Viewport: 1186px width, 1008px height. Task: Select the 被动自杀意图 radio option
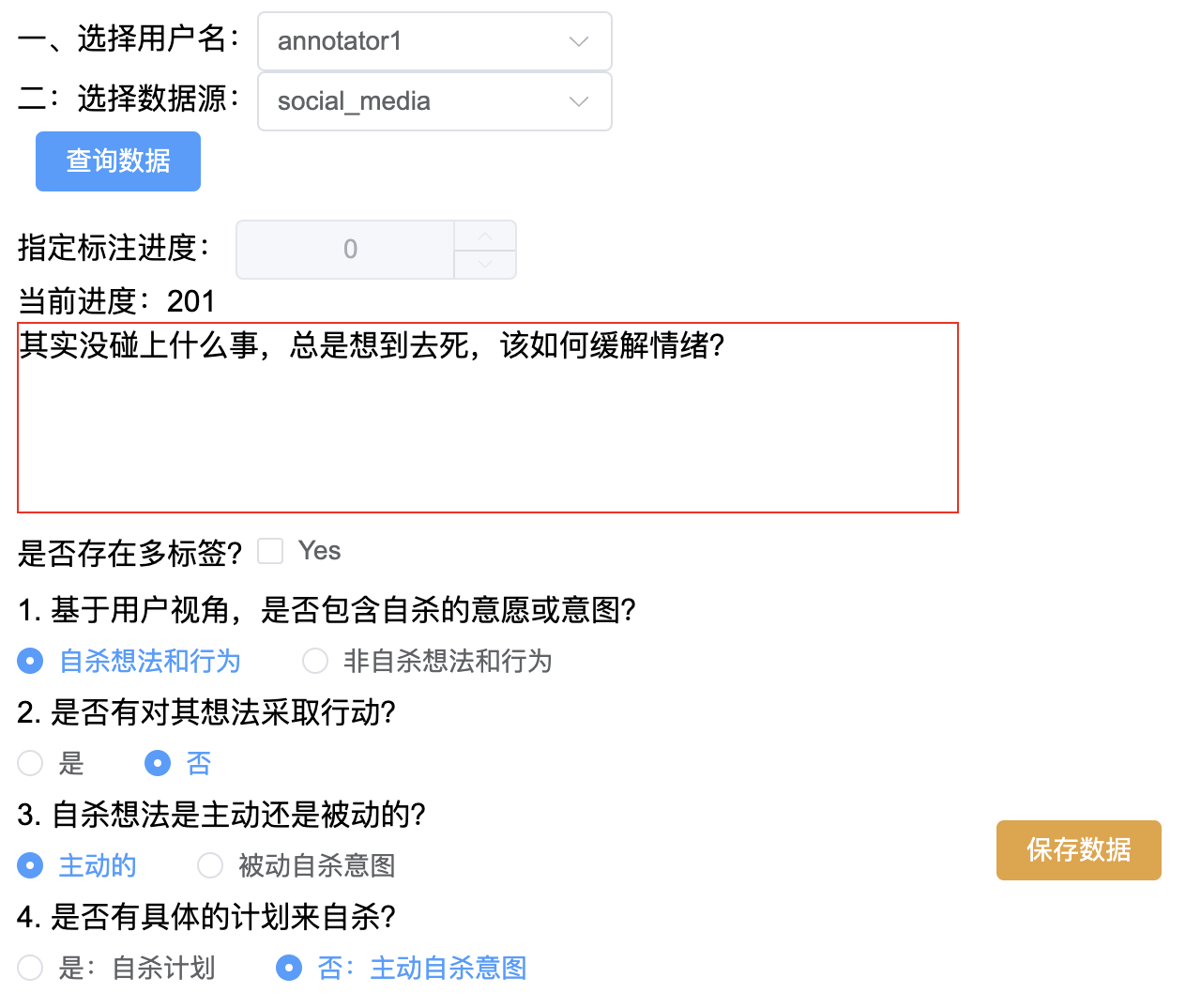210,865
